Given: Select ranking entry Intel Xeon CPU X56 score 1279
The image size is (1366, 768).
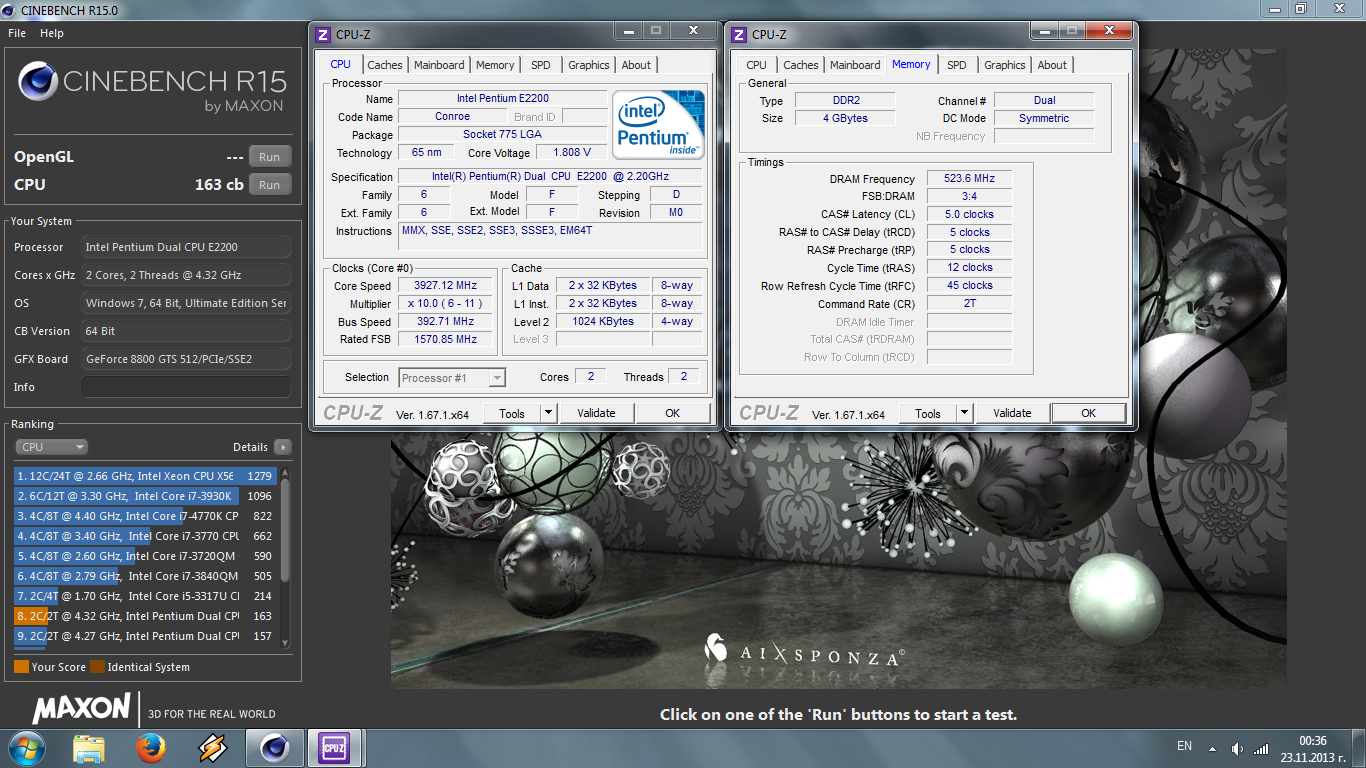Looking at the screenshot, I should click(145, 476).
